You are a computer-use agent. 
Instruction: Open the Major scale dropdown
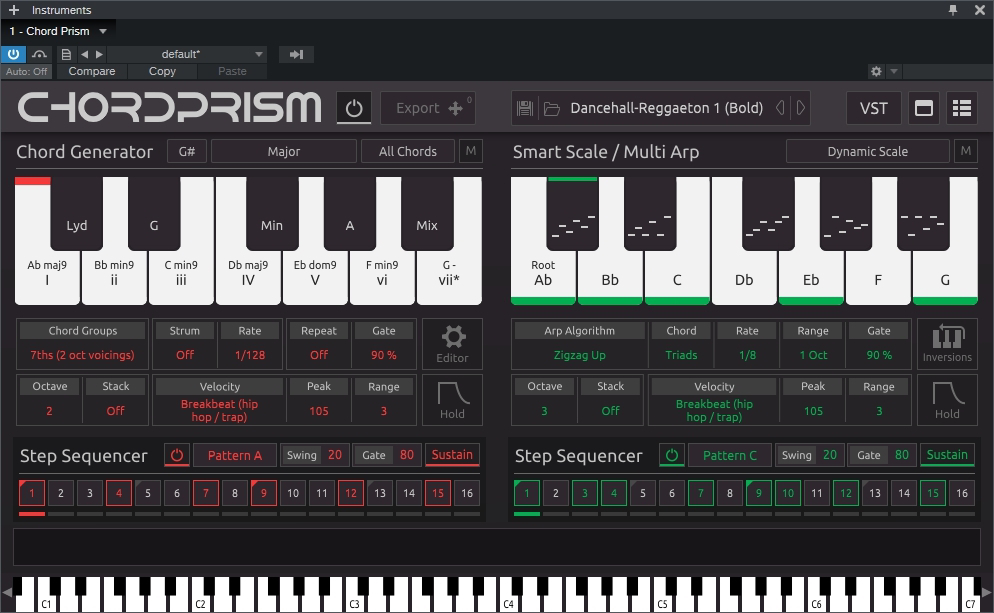pos(283,152)
